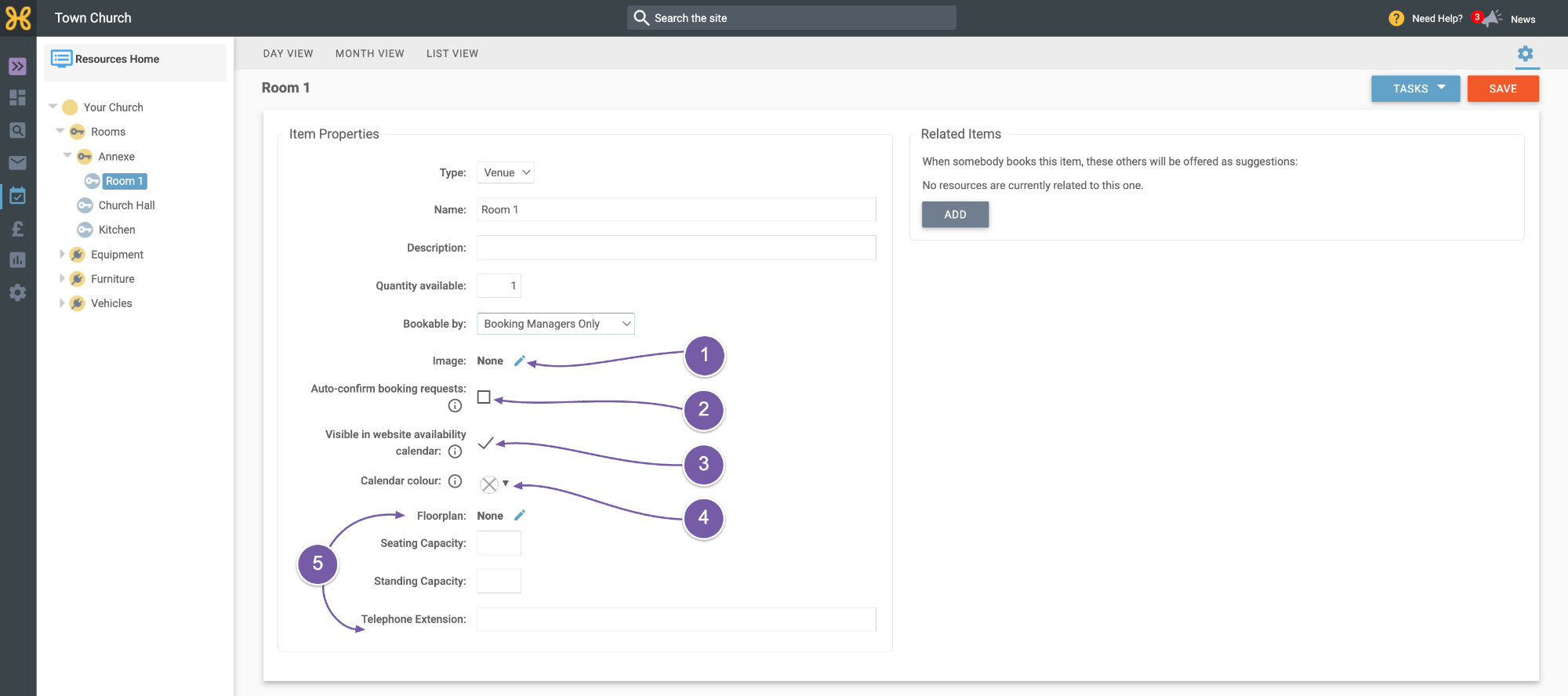Open the mail envelope icon in sidebar

pos(17,163)
